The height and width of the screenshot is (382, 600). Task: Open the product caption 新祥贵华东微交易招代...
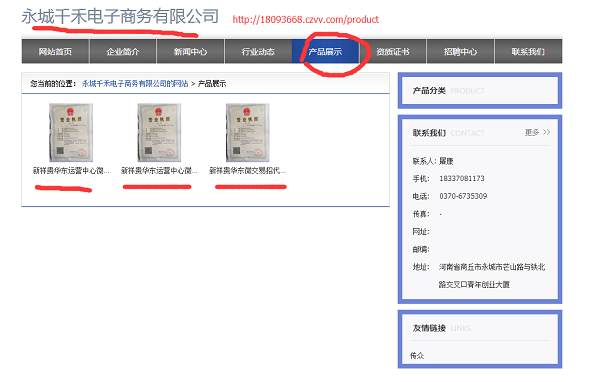coord(247,170)
